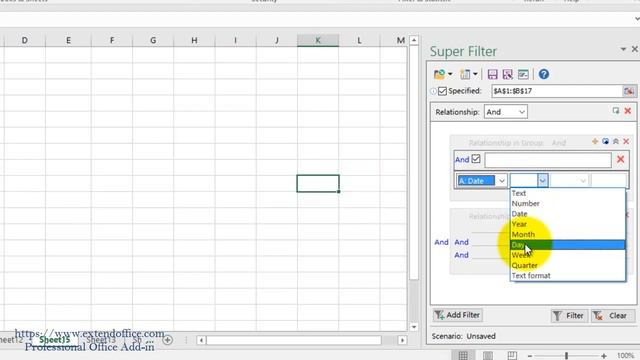This screenshot has width=640, height=360.
Task: Select column K header
Action: [x=318, y=40]
